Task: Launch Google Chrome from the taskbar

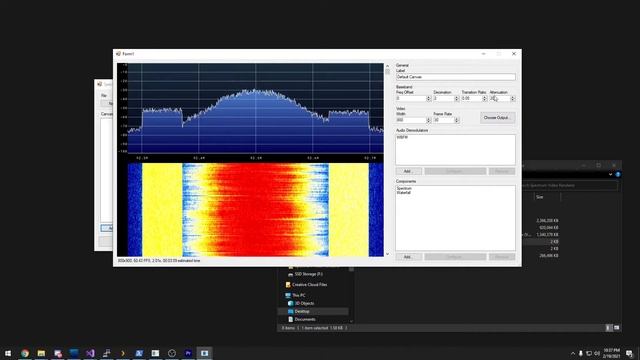Action: 25,353
